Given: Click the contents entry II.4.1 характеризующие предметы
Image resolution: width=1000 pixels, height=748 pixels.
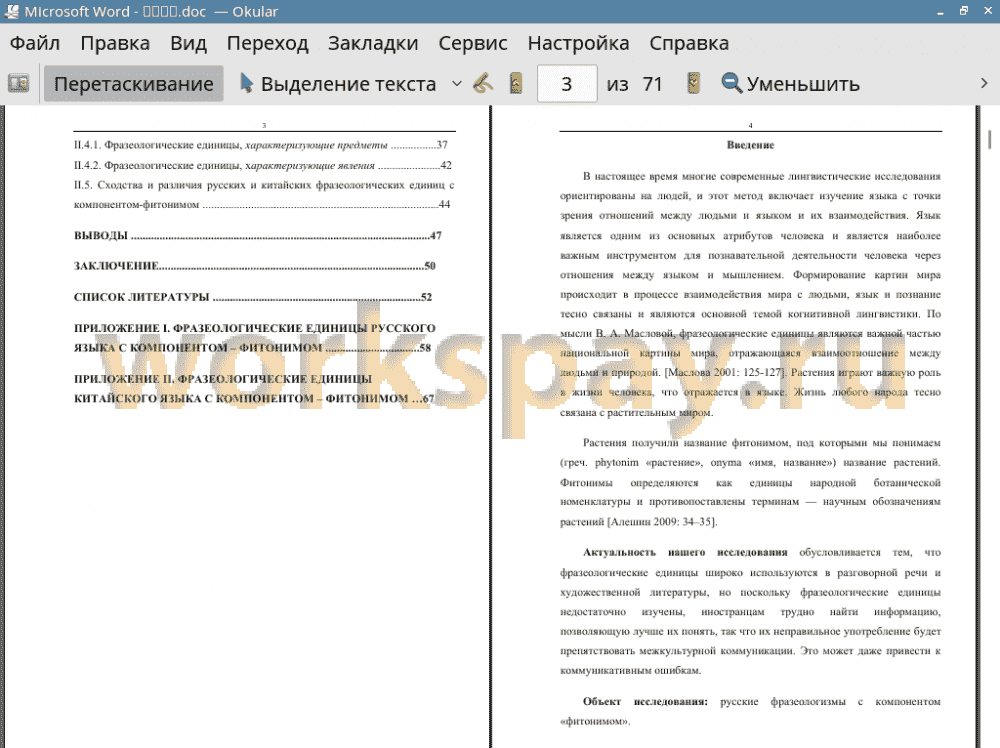Looking at the screenshot, I should coord(261,145).
